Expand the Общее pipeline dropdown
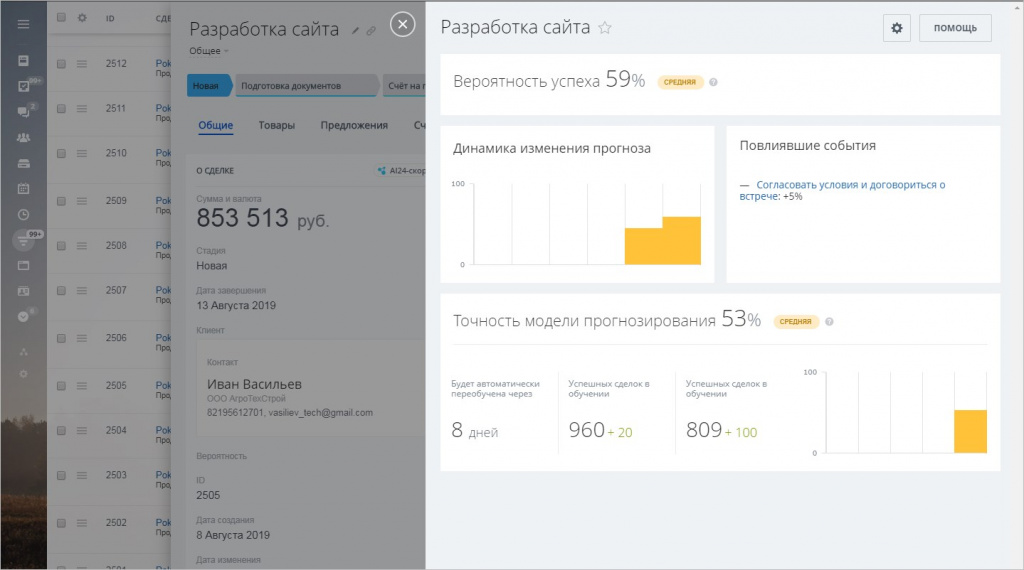1024x570 pixels. click(209, 50)
